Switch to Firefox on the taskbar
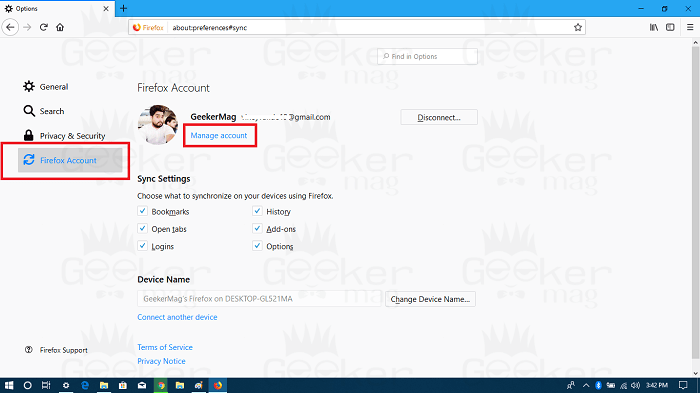The image size is (700, 393). pyautogui.click(x=218, y=385)
